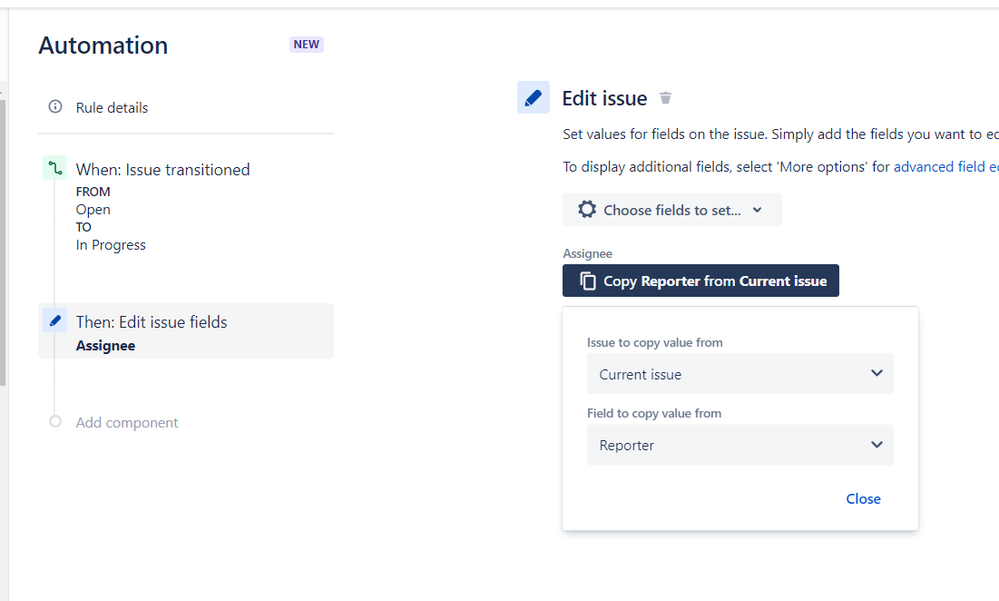This screenshot has height=601, width=999.
Task: Click the copy icon in Copy Reporter button
Action: click(x=587, y=280)
